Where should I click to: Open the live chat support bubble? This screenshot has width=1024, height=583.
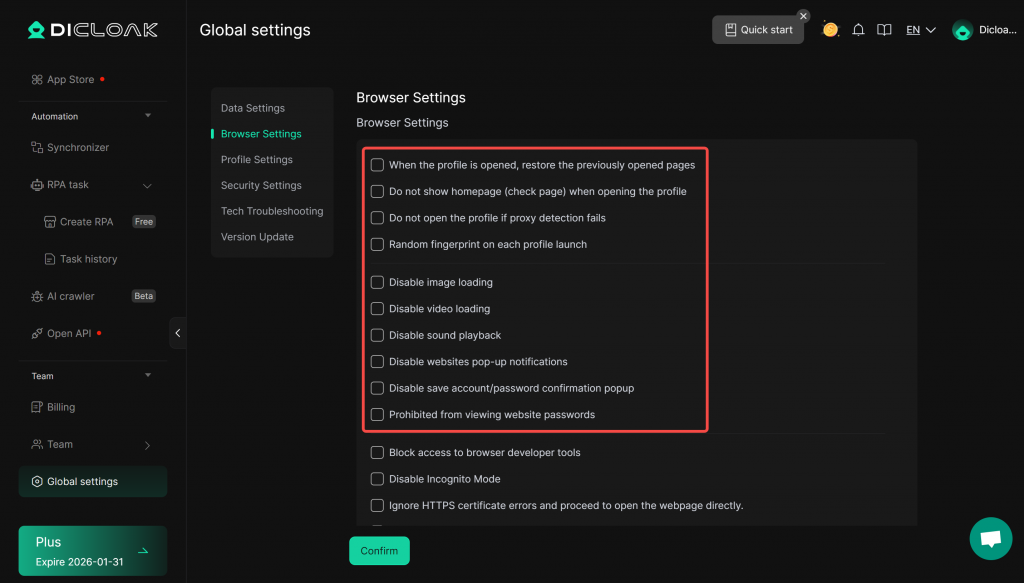(x=990, y=539)
